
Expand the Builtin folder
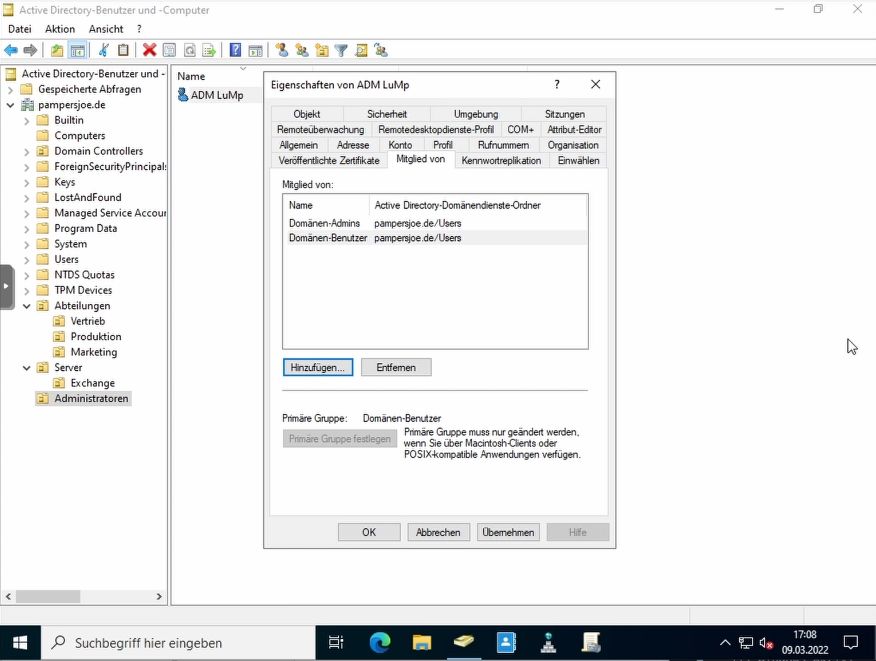click(26, 120)
